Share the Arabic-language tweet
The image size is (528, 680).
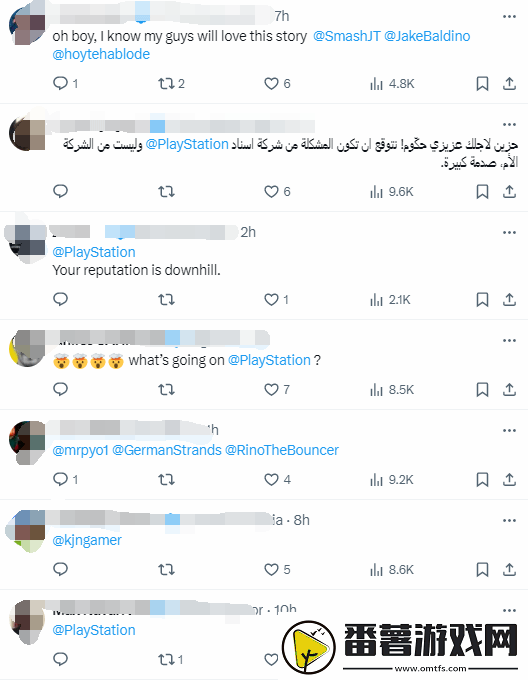pyautogui.click(x=509, y=191)
